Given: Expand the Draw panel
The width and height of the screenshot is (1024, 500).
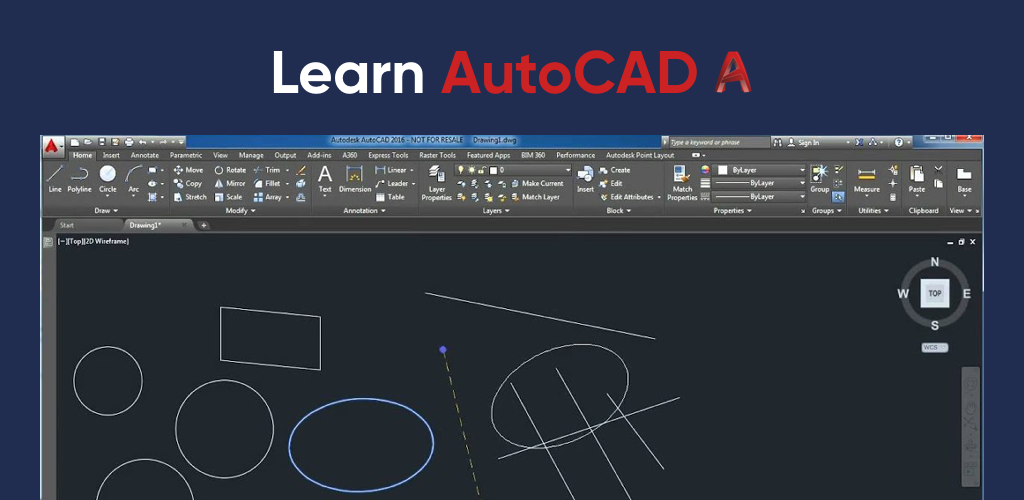Looking at the screenshot, I should point(106,211).
